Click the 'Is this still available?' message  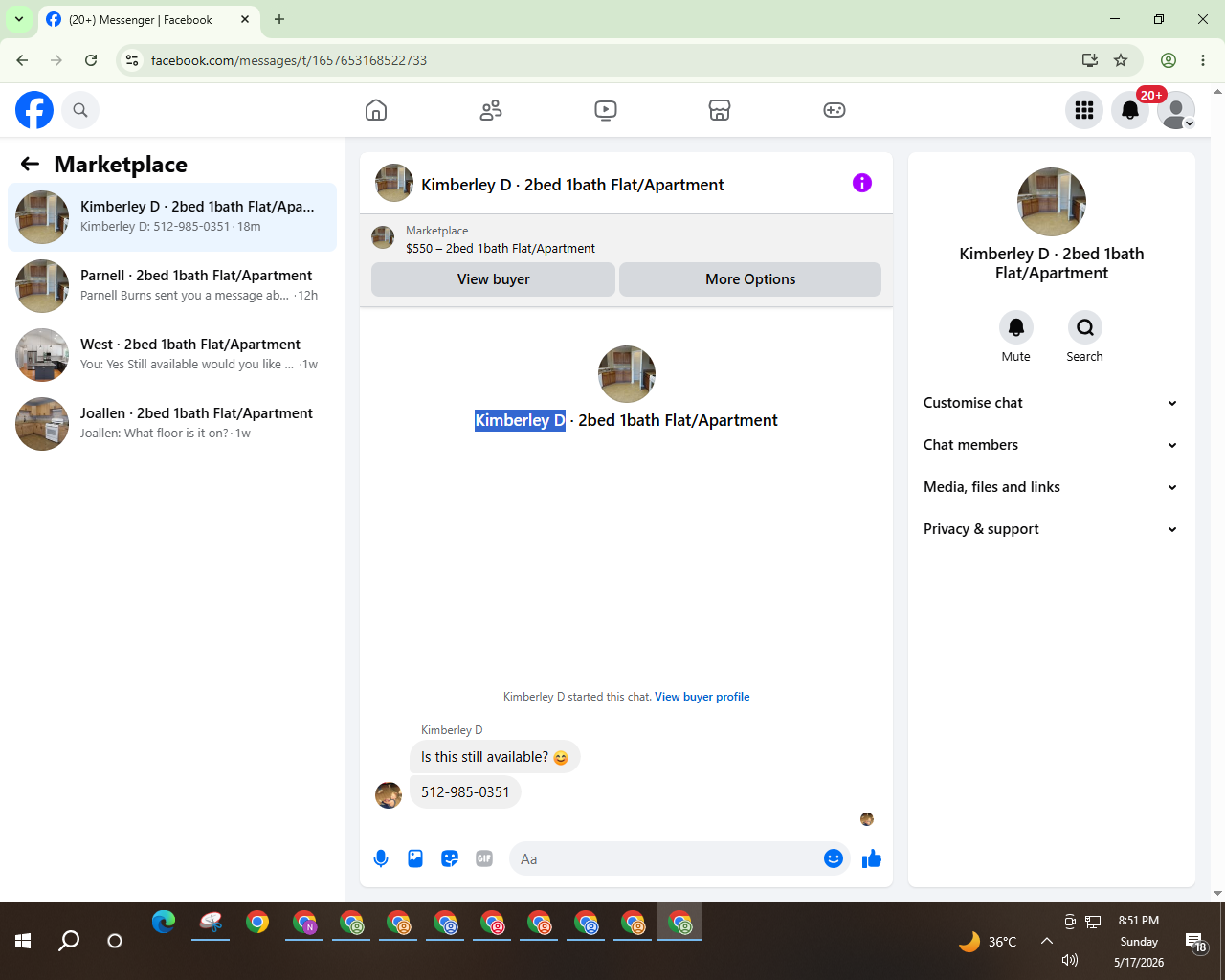tap(495, 757)
